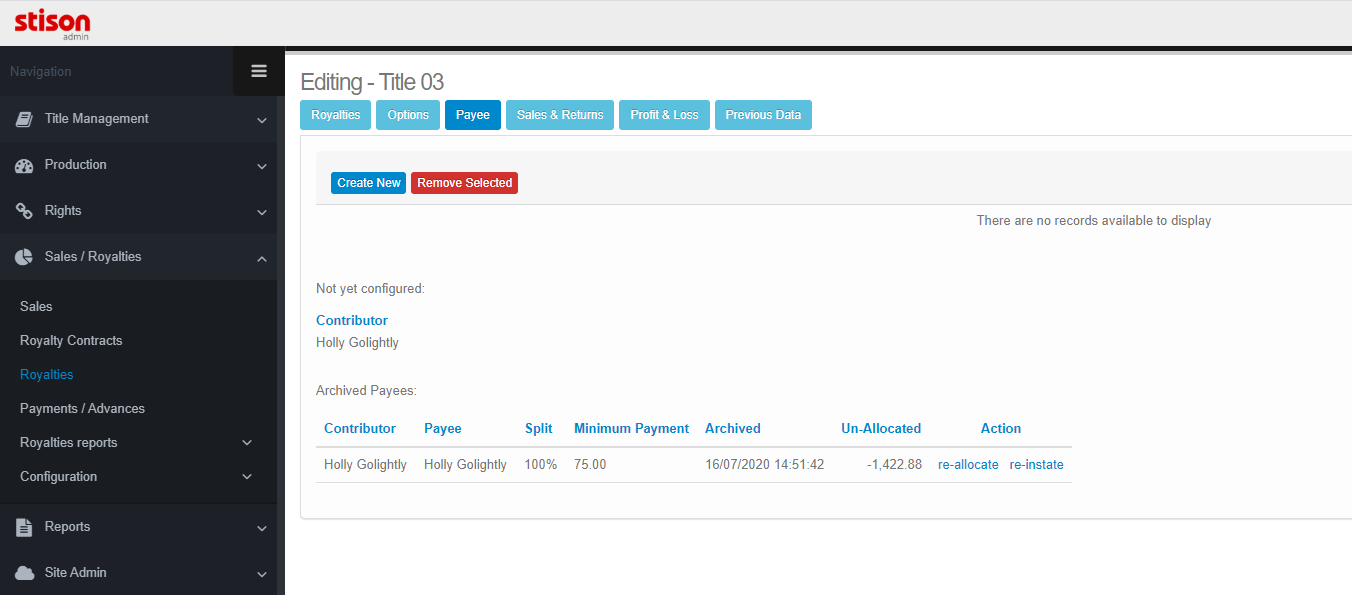Click the -1,422.88 un-allocated amount
Viewport: 1352px width, 595px height.
pyautogui.click(x=895, y=465)
